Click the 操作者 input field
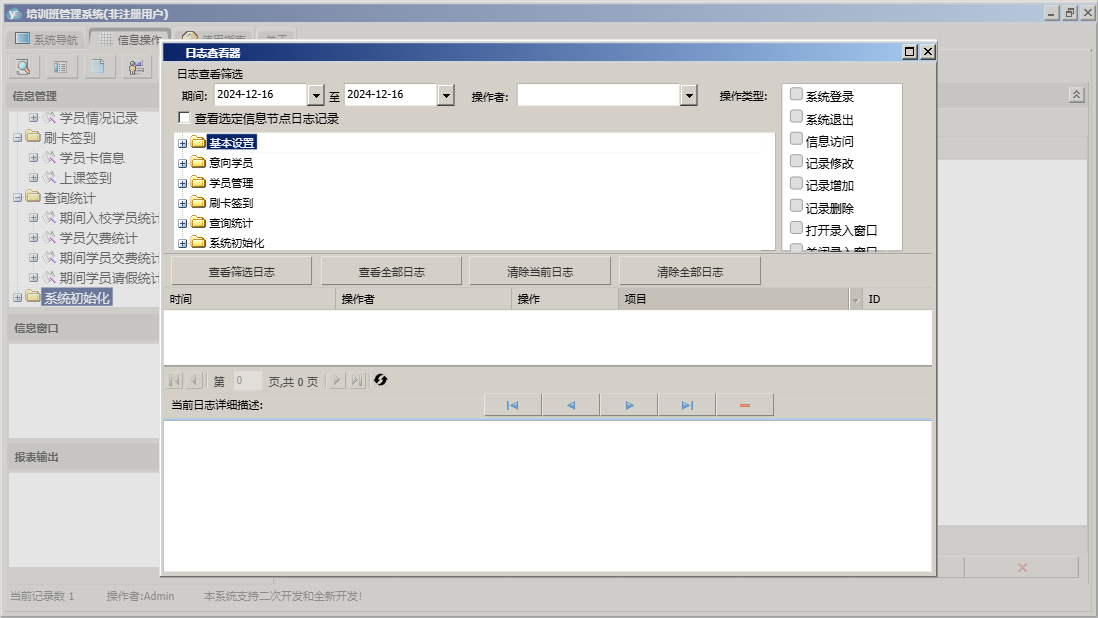The height and width of the screenshot is (618, 1098). click(x=599, y=95)
